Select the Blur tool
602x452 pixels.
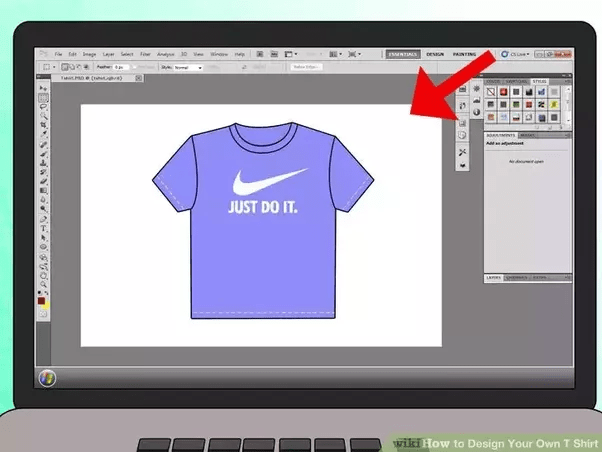click(x=43, y=200)
